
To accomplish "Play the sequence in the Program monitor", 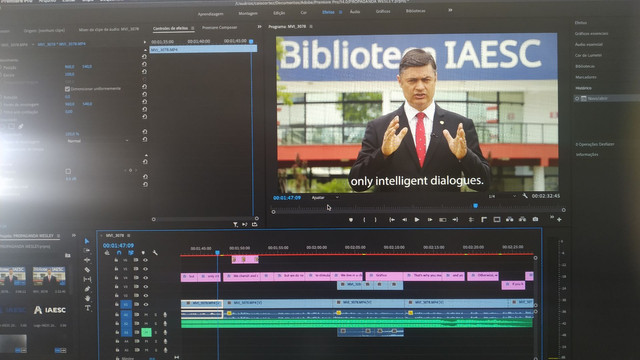I will (417, 220).
